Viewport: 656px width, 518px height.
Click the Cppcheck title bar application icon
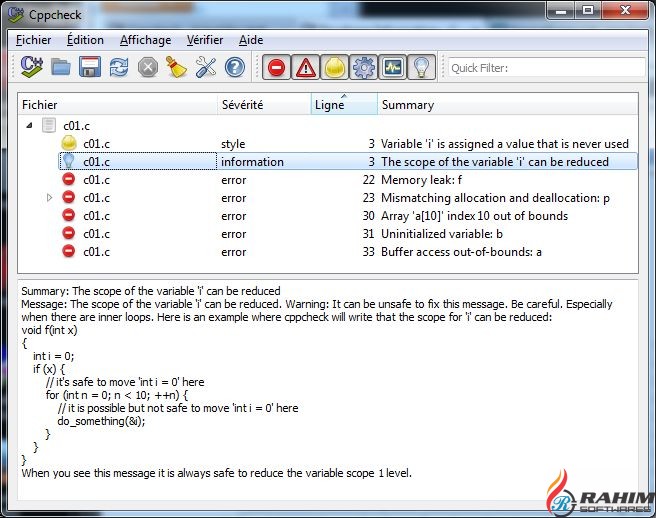pos(16,15)
